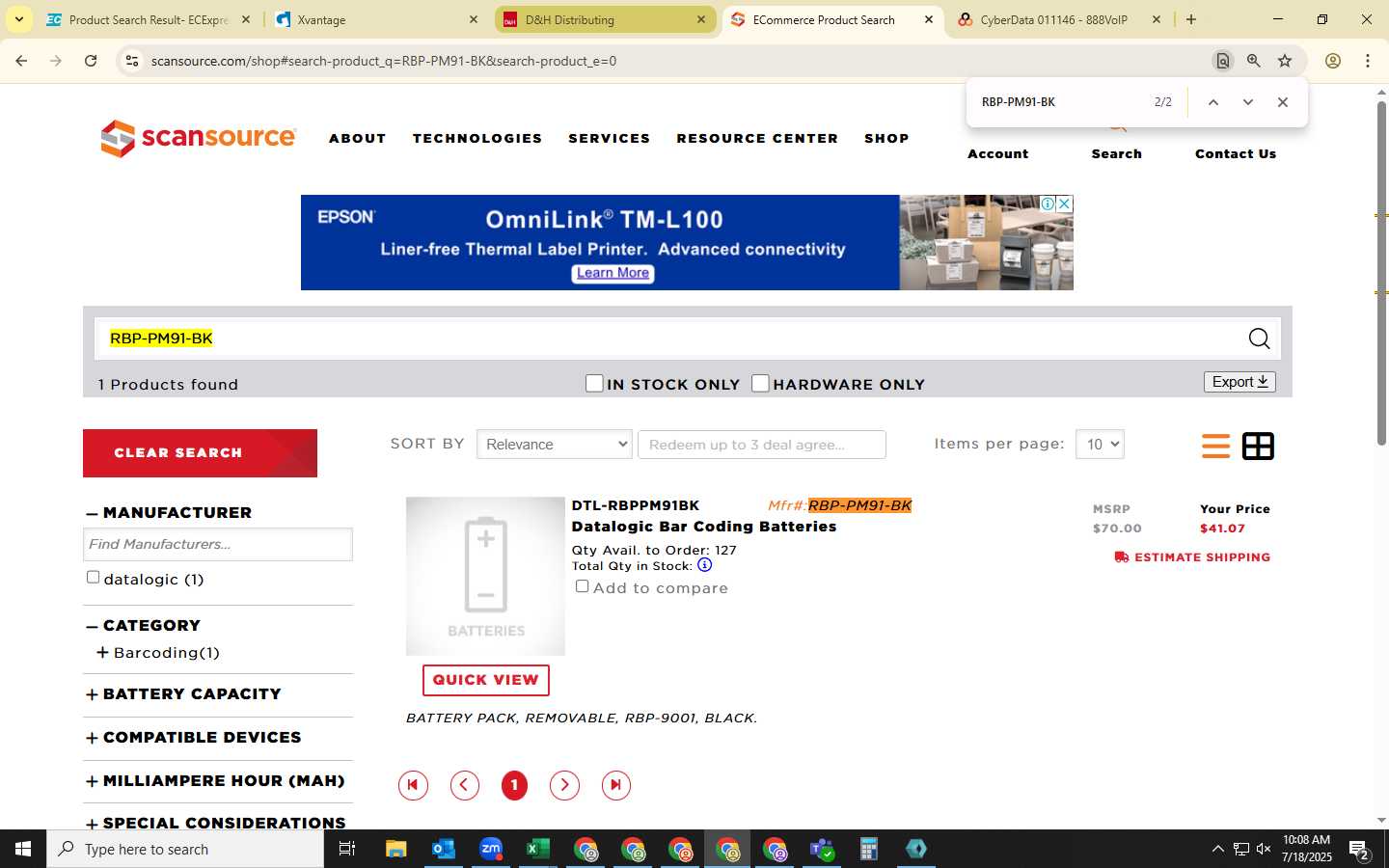Image resolution: width=1389 pixels, height=868 pixels.
Task: Toggle IN STOCK ONLY checkbox
Action: (594, 384)
